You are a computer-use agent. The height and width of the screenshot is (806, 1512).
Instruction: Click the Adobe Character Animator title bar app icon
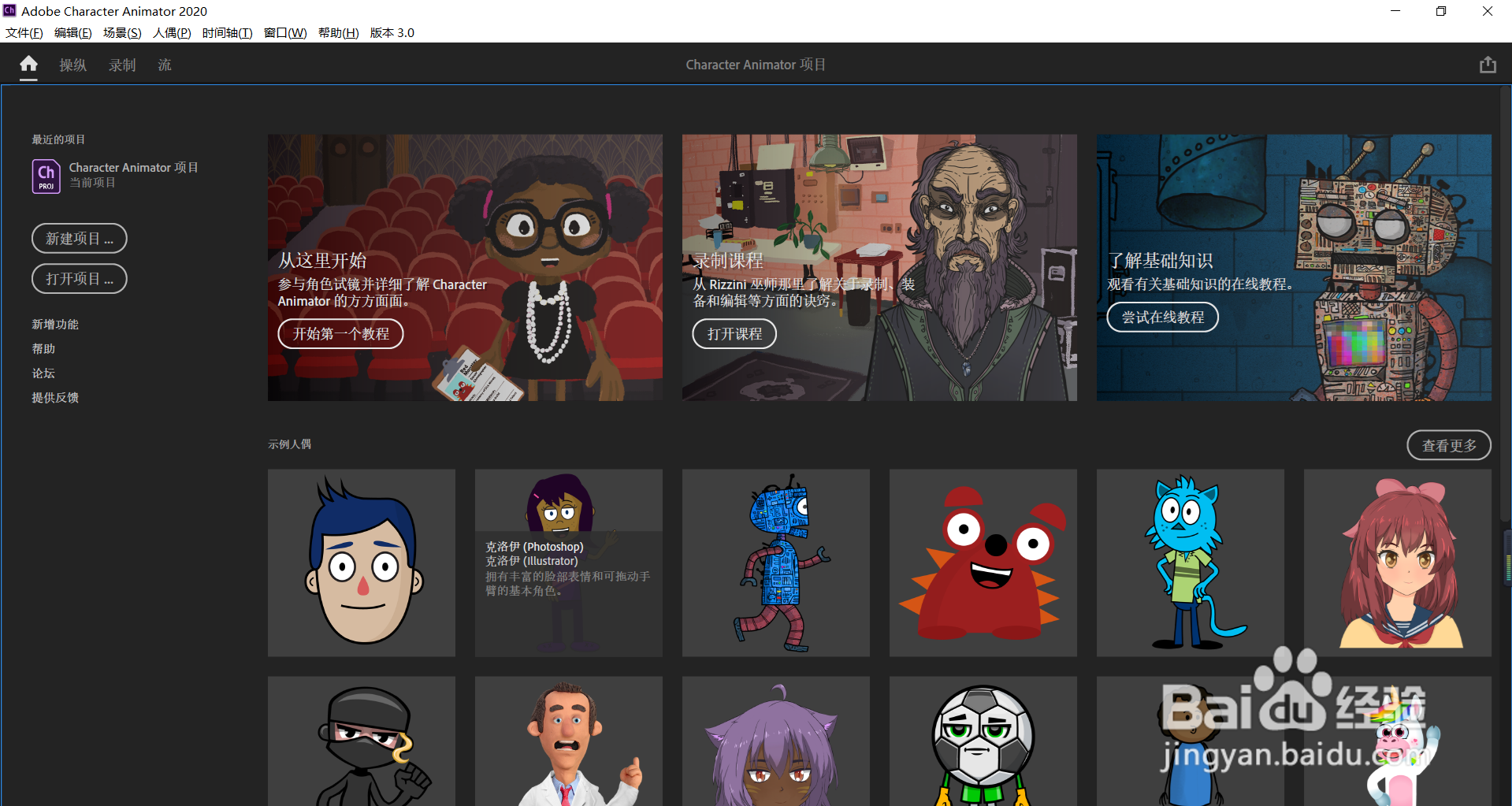click(9, 10)
